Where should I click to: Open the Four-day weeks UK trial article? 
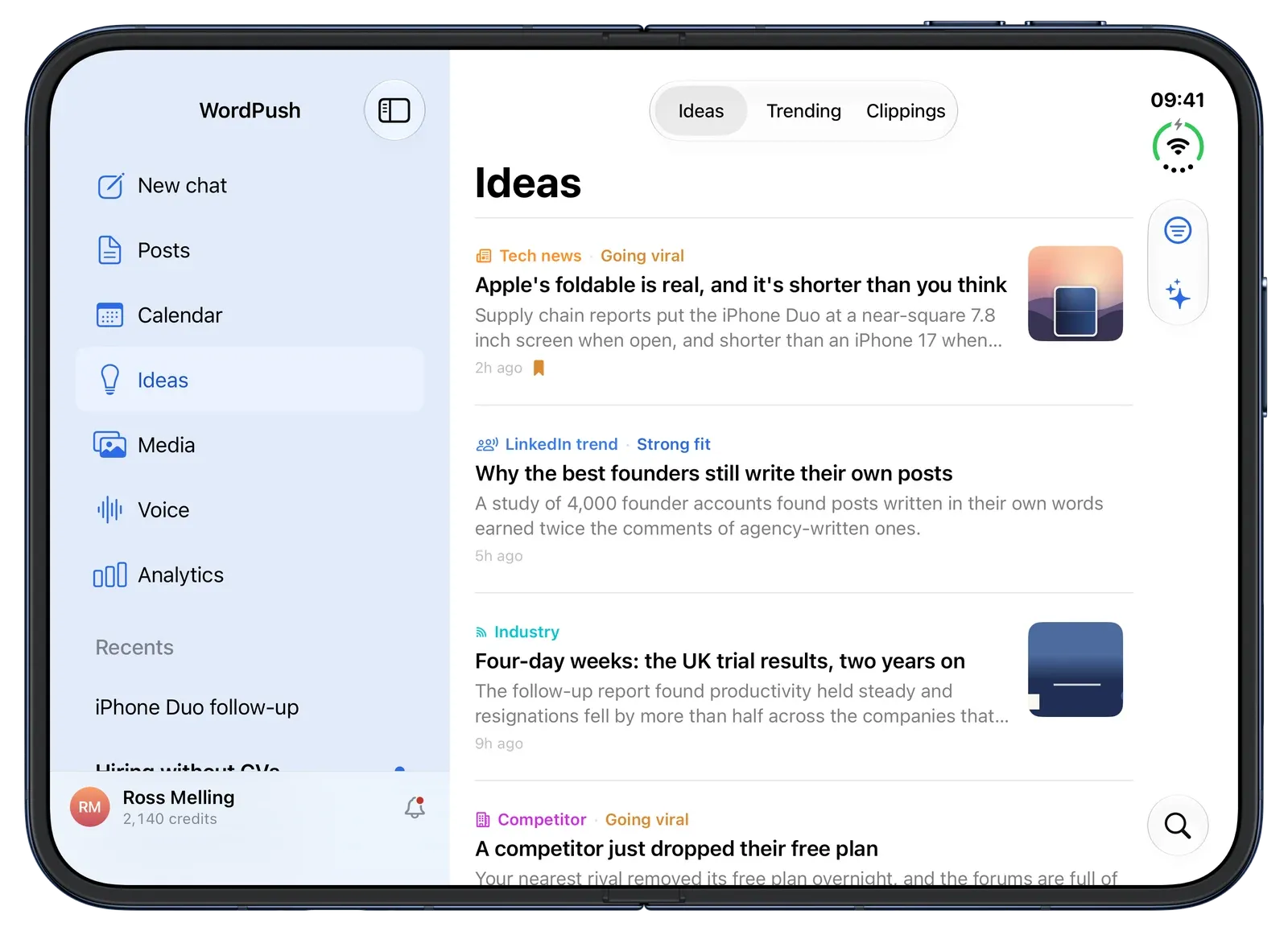point(720,661)
